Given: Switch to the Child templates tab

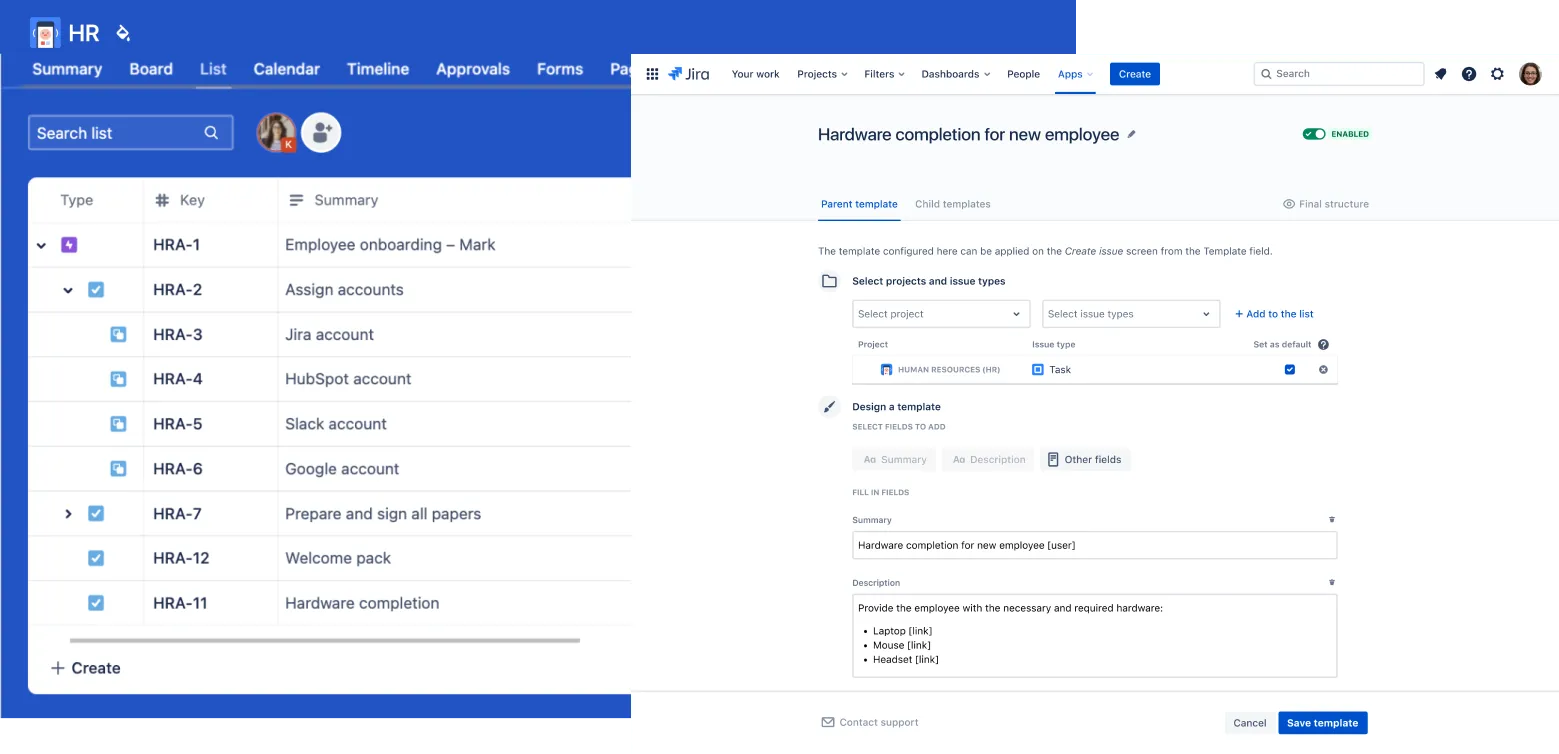Looking at the screenshot, I should click(952, 204).
